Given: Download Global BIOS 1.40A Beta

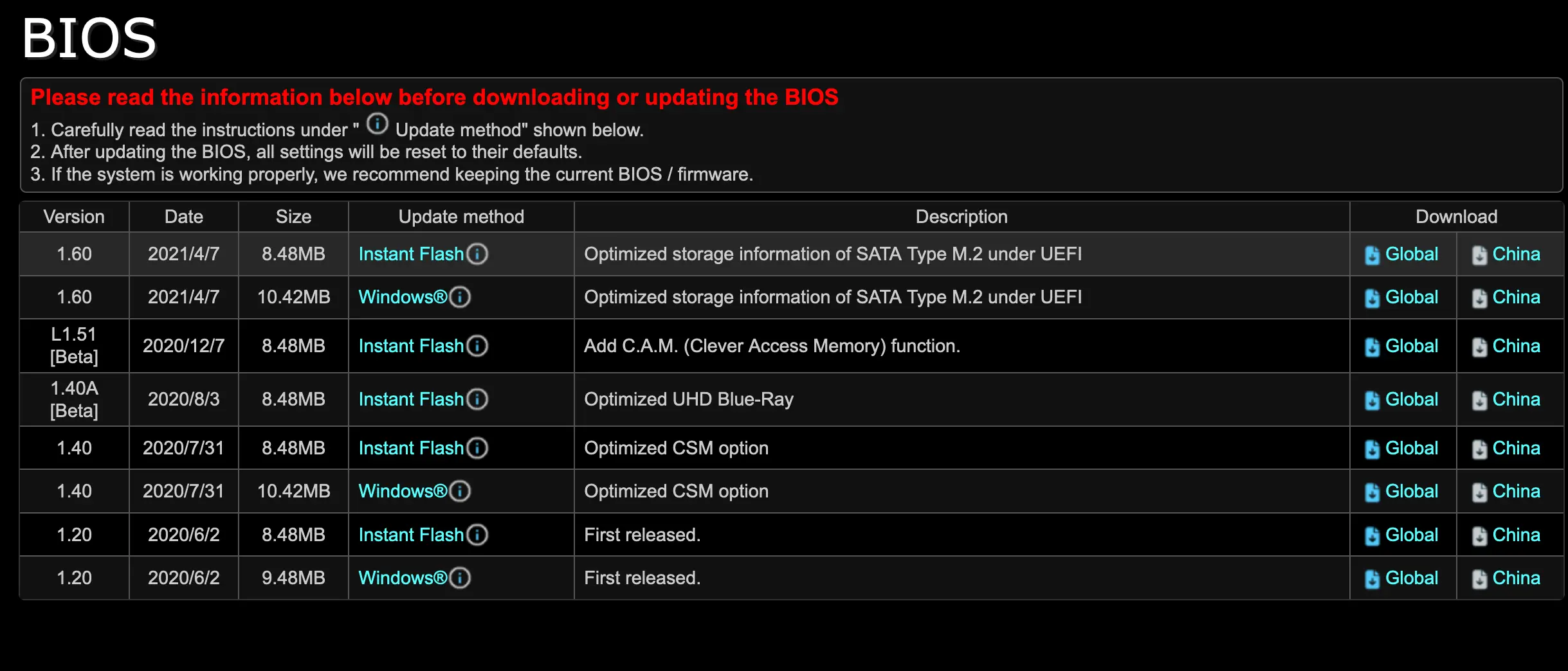Looking at the screenshot, I should [1411, 399].
